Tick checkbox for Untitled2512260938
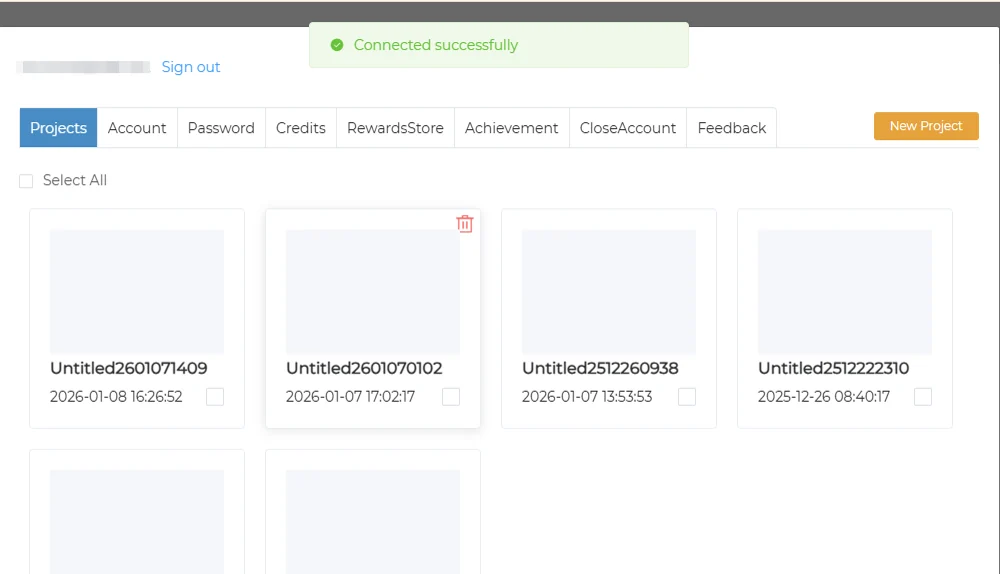Viewport: 1000px width, 574px height. (687, 397)
